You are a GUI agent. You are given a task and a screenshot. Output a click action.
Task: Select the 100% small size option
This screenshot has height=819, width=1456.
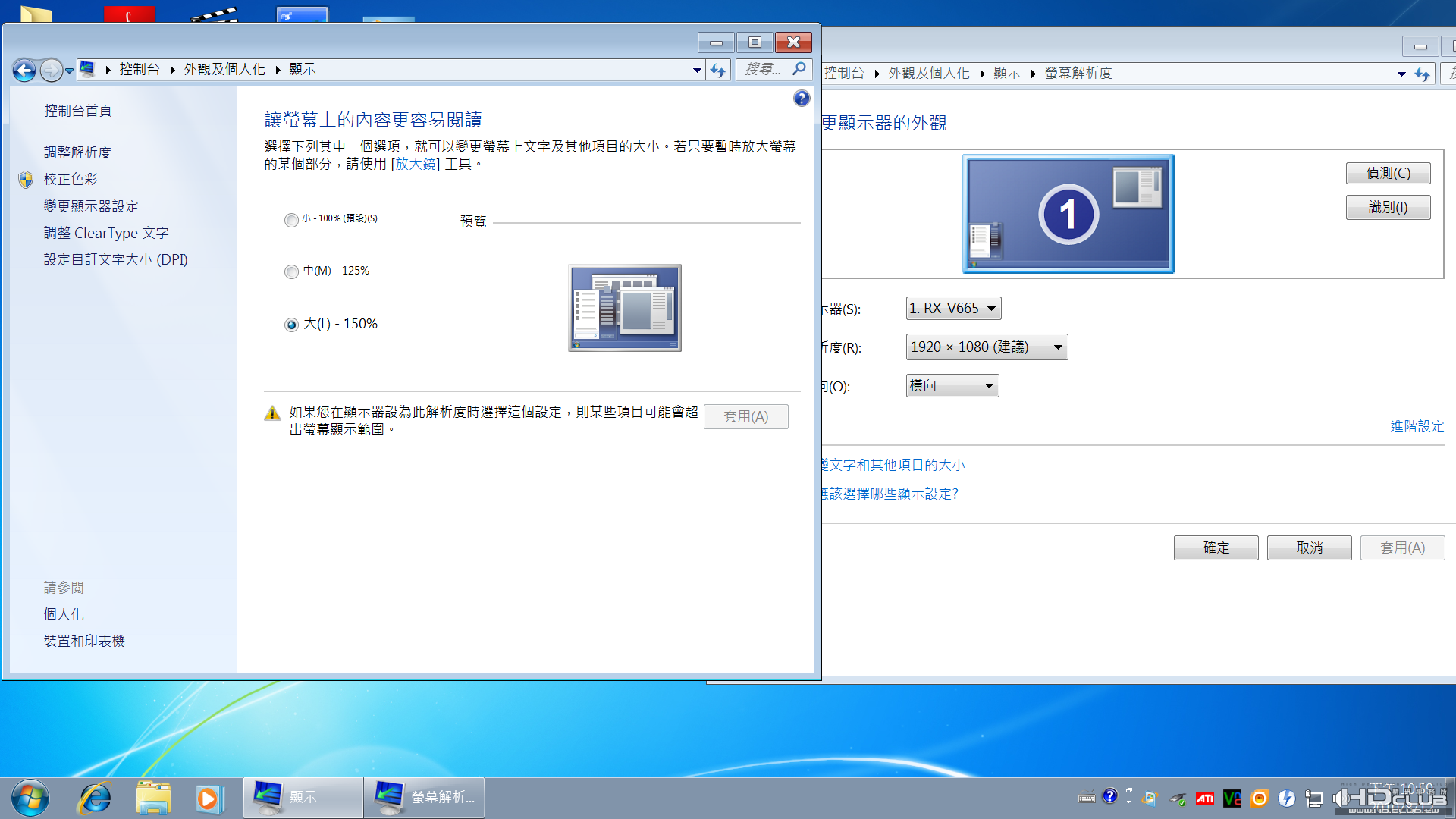(291, 220)
